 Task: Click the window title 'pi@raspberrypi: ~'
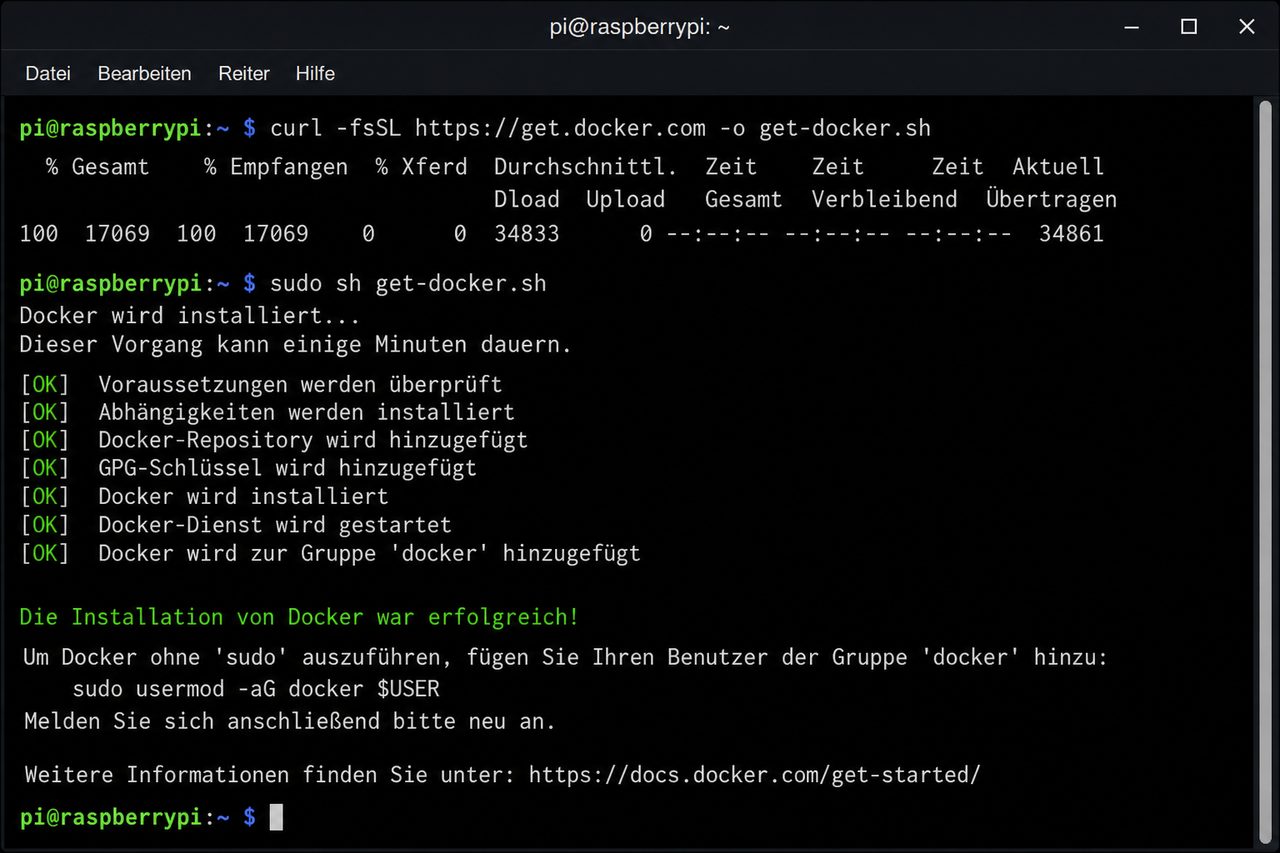pyautogui.click(x=640, y=27)
